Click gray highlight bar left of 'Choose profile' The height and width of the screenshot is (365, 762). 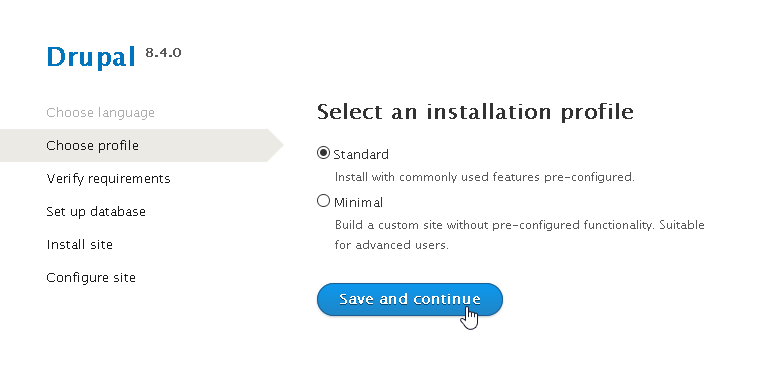pos(23,145)
